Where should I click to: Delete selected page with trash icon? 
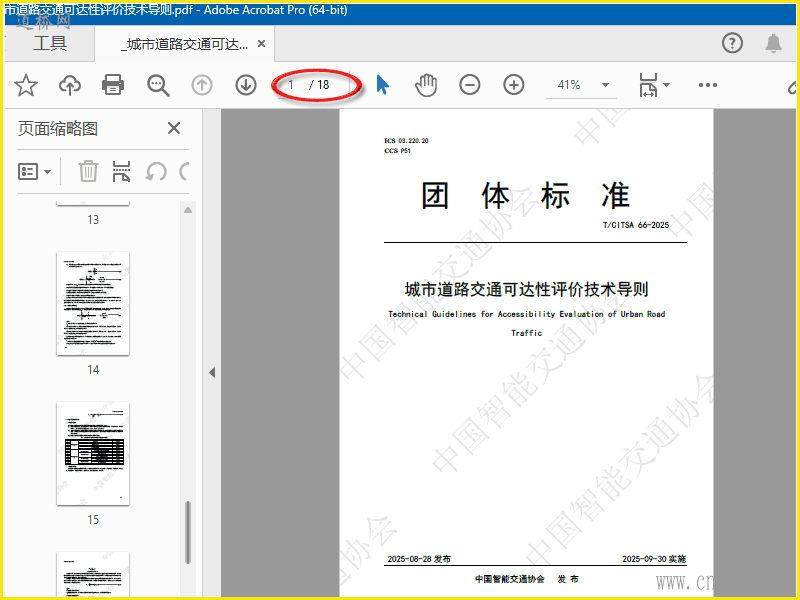tap(88, 171)
